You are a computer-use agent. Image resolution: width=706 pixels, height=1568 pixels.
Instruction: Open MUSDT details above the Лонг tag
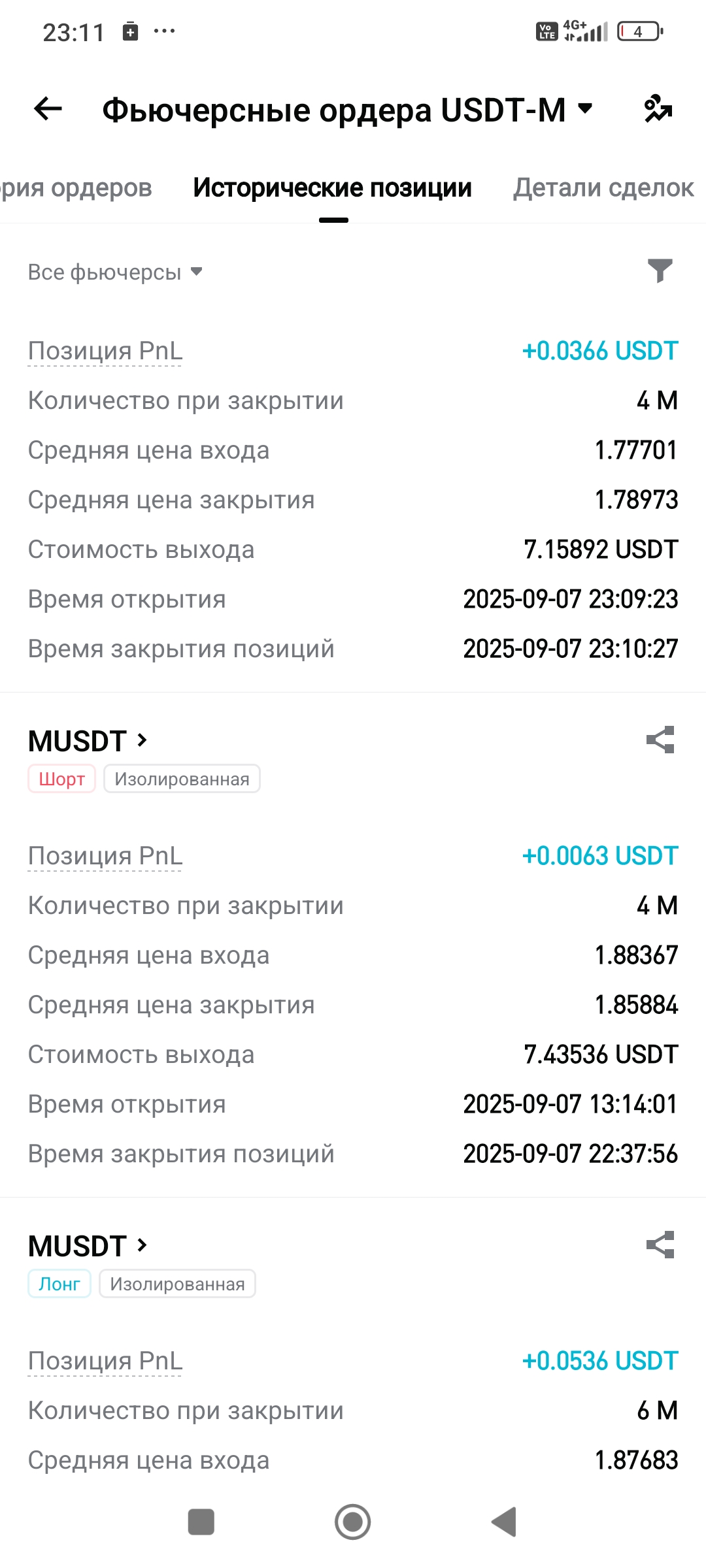click(x=88, y=1246)
